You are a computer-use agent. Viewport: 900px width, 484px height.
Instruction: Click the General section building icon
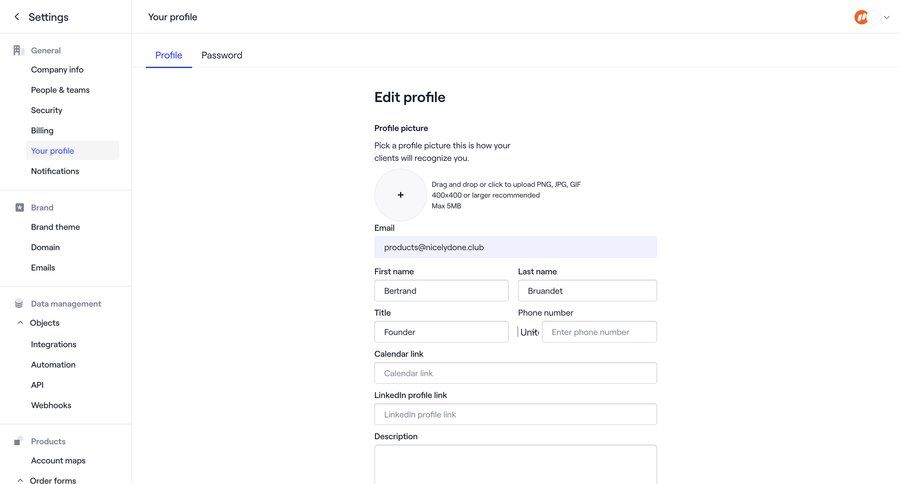pyautogui.click(x=18, y=51)
